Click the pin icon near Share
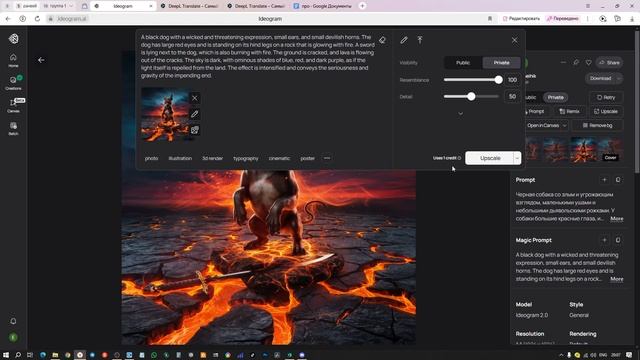This screenshot has height=360, width=640. (x=576, y=62)
